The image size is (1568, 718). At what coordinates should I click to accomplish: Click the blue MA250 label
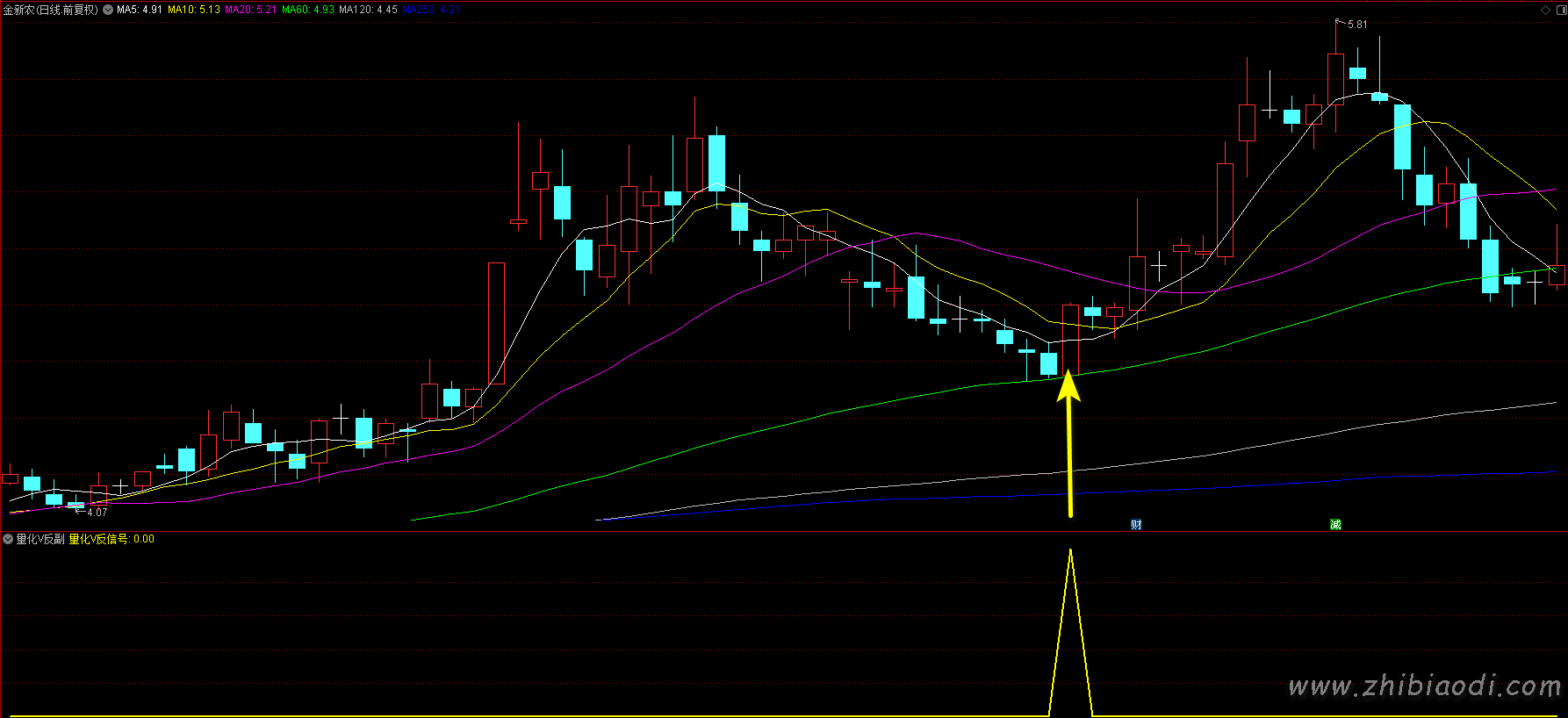(x=430, y=10)
